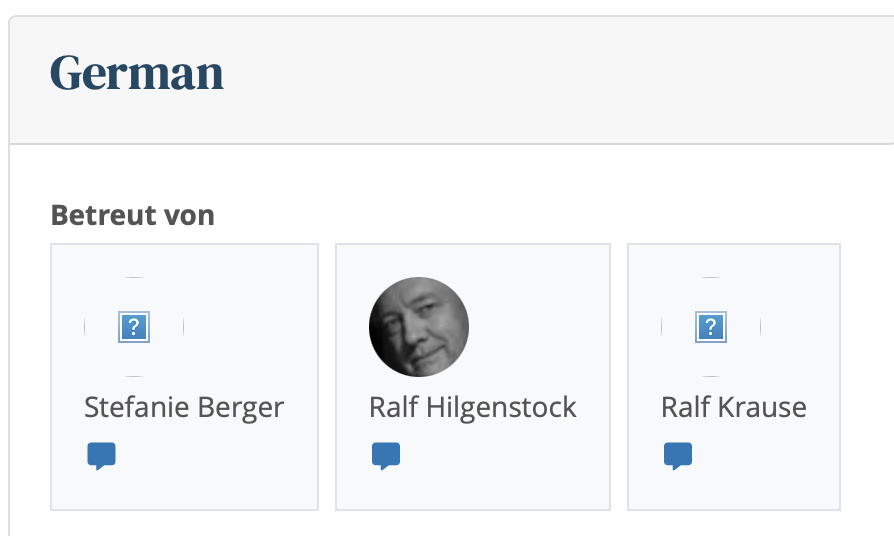
Task: Open message chat with Stefanie Berger
Action: tap(101, 456)
